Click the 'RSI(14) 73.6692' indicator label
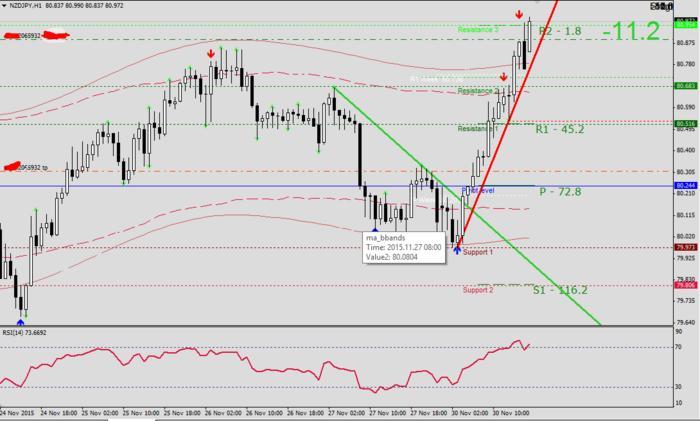Image resolution: width=700 pixels, height=421 pixels. tap(25, 333)
